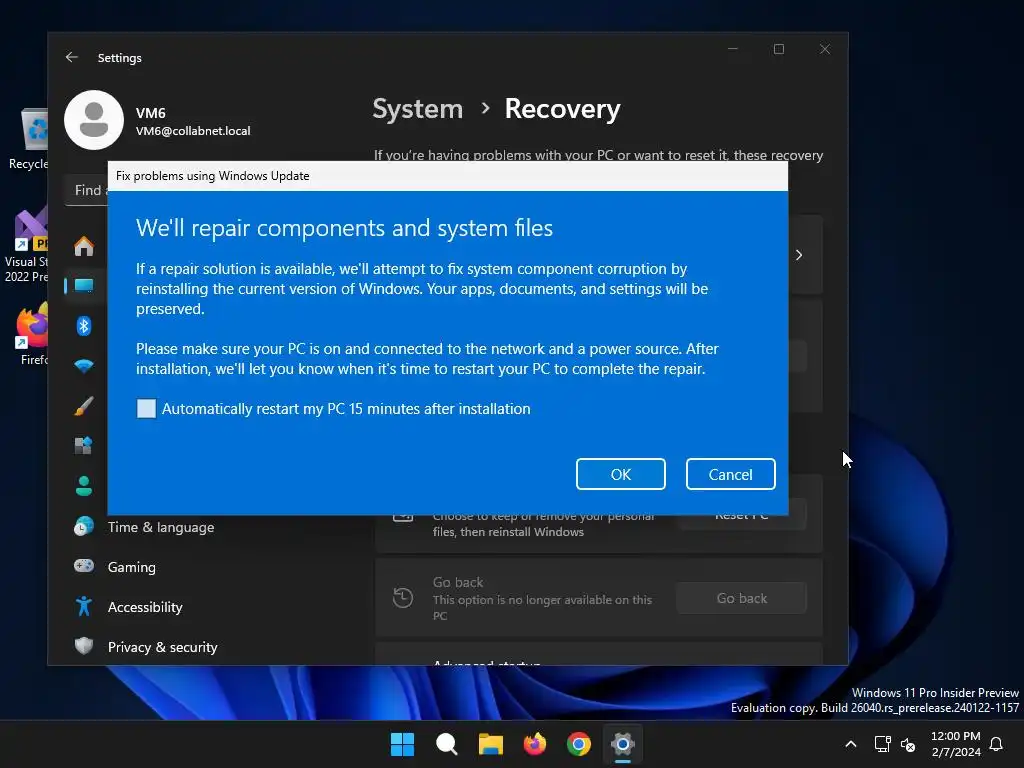Select the Firefox desktop shortcut
Screen dimensions: 1024x768
click(x=31, y=334)
